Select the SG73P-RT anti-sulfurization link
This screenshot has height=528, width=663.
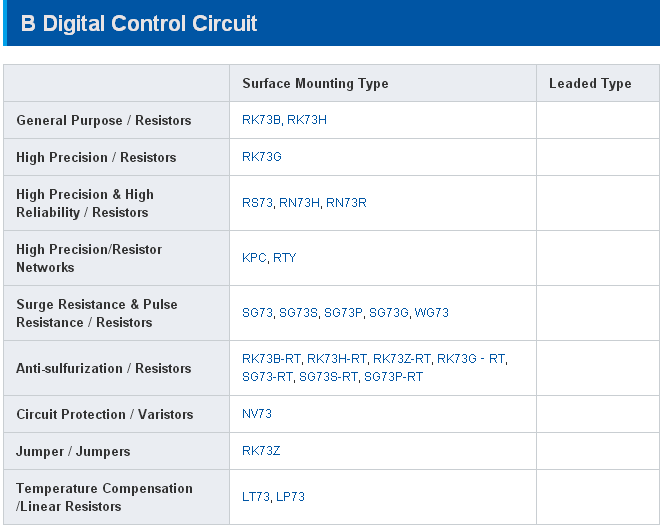click(393, 377)
